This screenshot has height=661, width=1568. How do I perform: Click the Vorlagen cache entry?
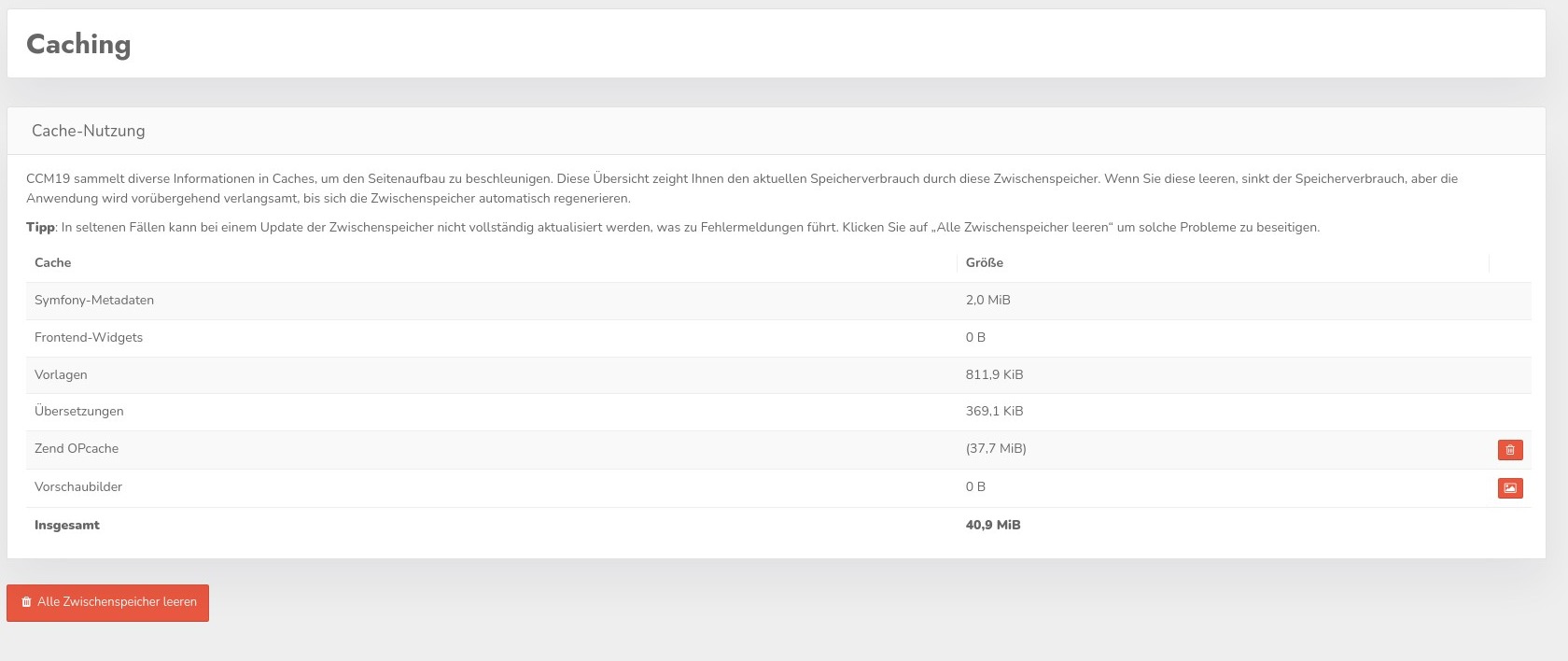(61, 375)
